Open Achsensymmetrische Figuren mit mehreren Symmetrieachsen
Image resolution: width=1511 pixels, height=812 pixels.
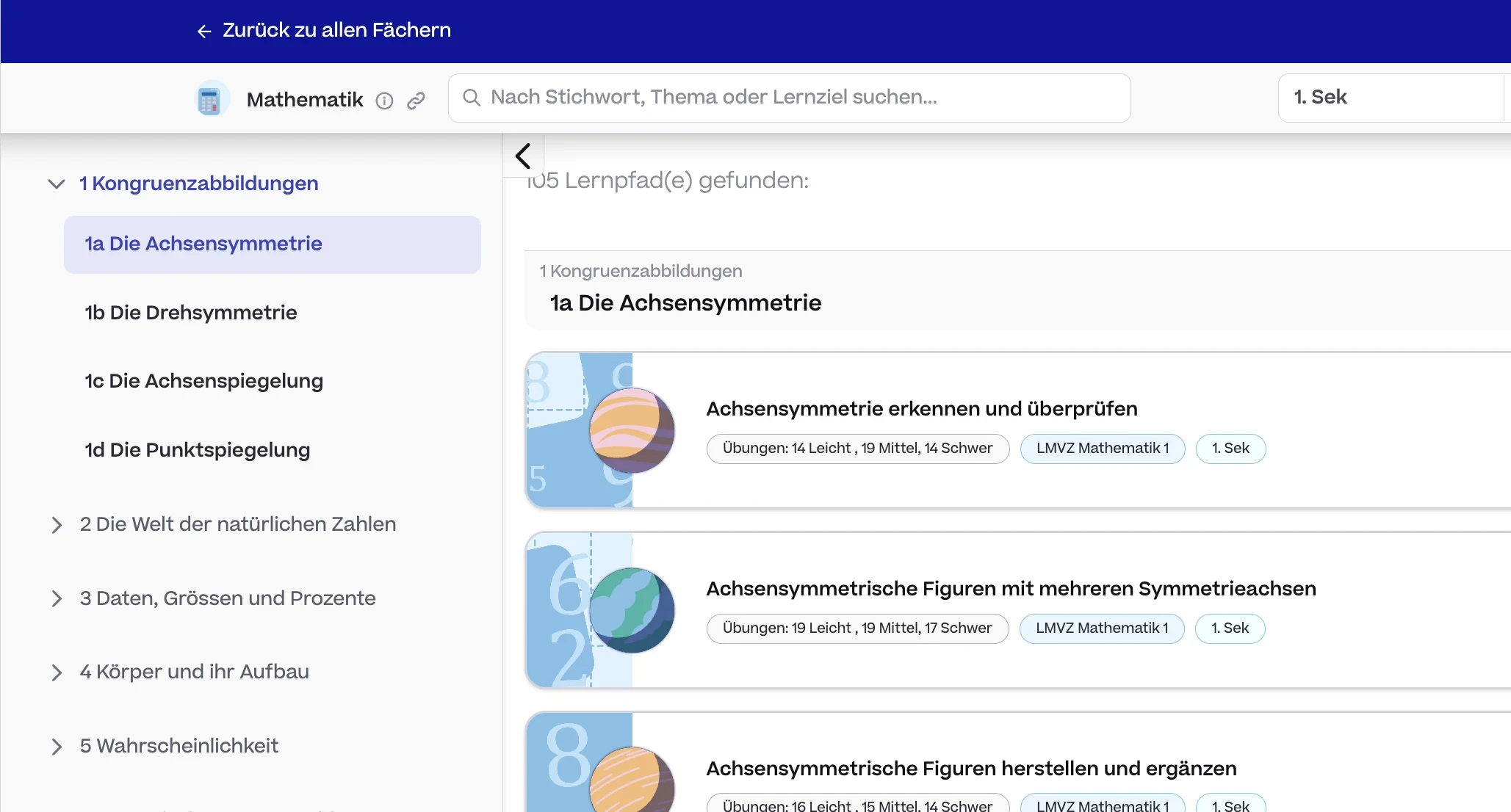[x=1011, y=589]
